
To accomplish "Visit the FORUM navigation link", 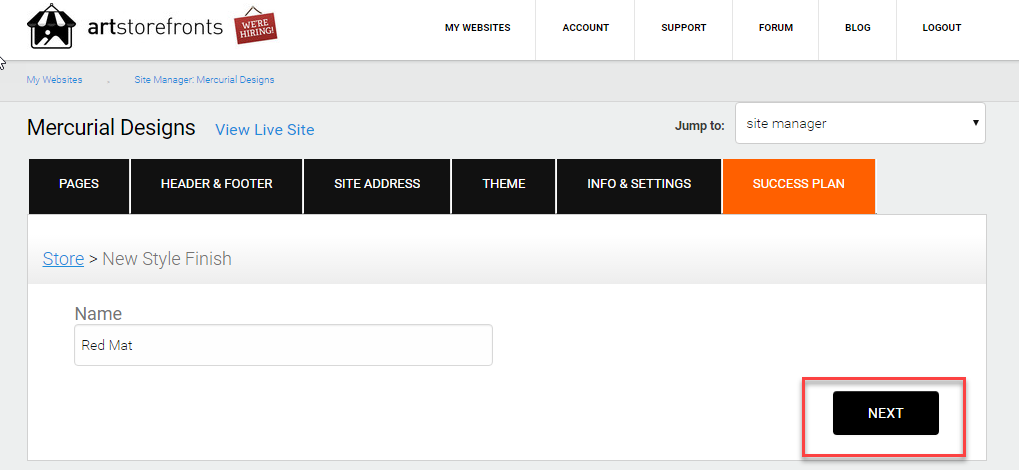I will (776, 28).
